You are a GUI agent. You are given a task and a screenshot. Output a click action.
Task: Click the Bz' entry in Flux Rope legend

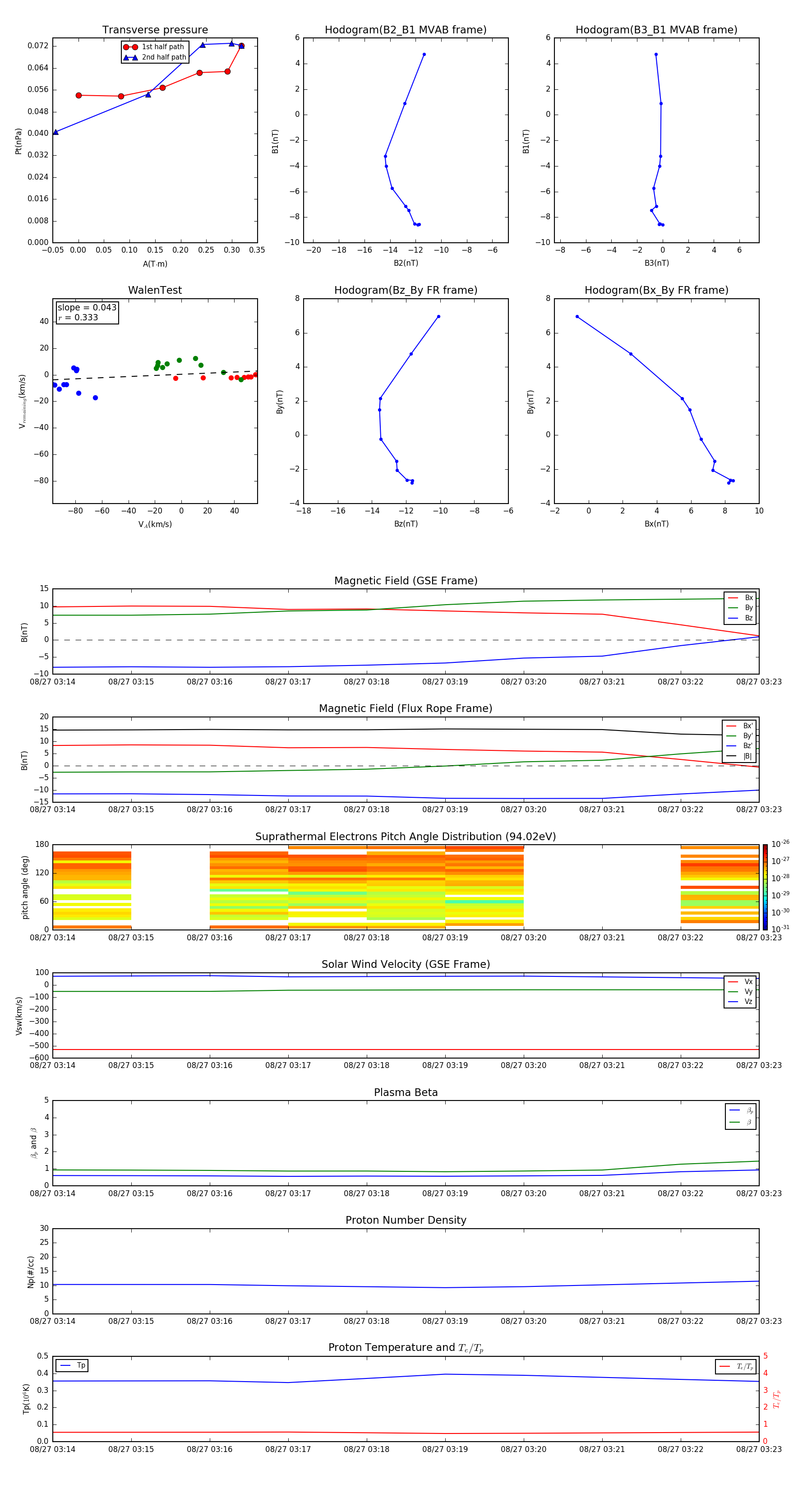(739, 746)
